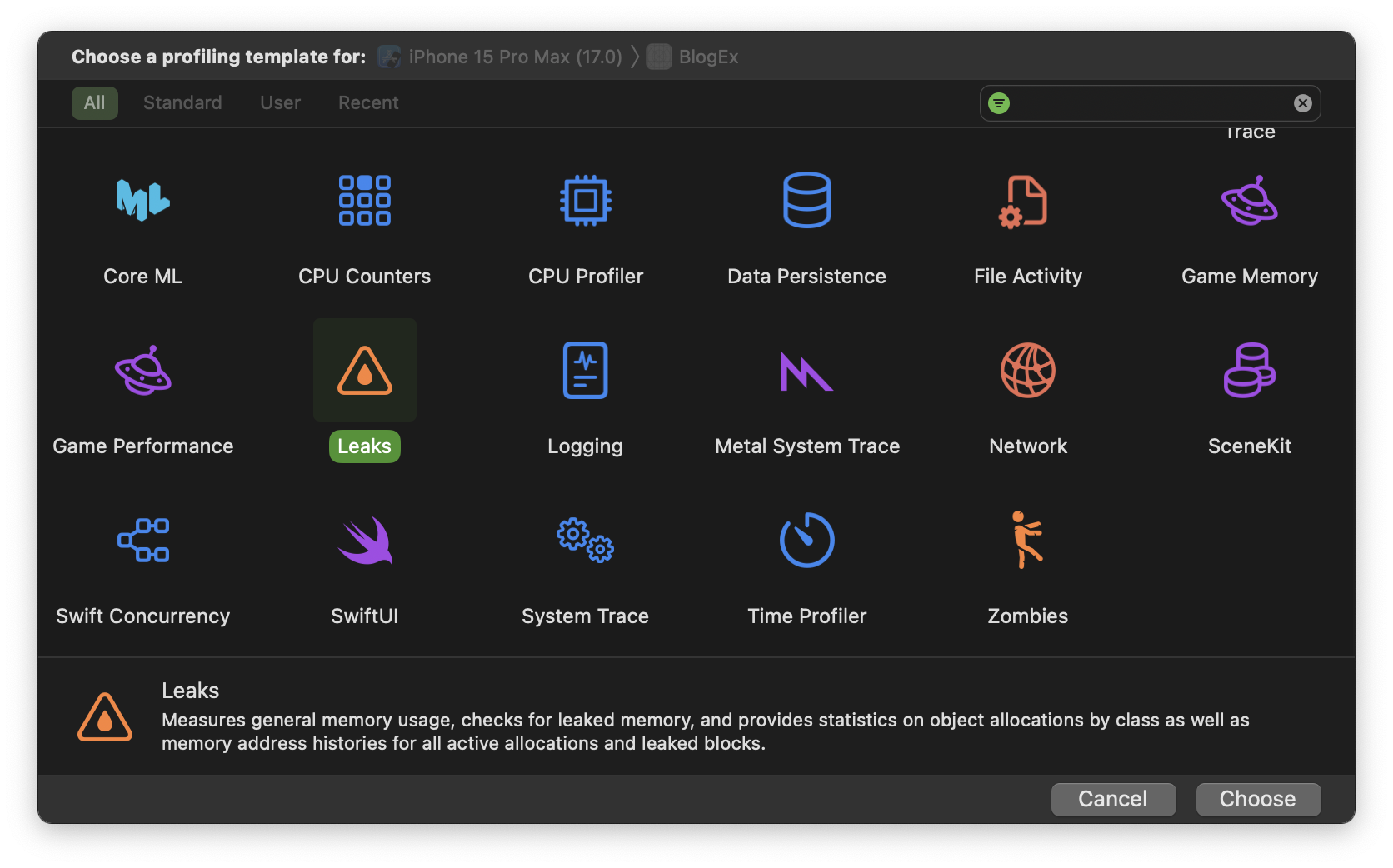Open the iPhone 15 Pro Max device selector
1393x868 pixels.
(500, 57)
